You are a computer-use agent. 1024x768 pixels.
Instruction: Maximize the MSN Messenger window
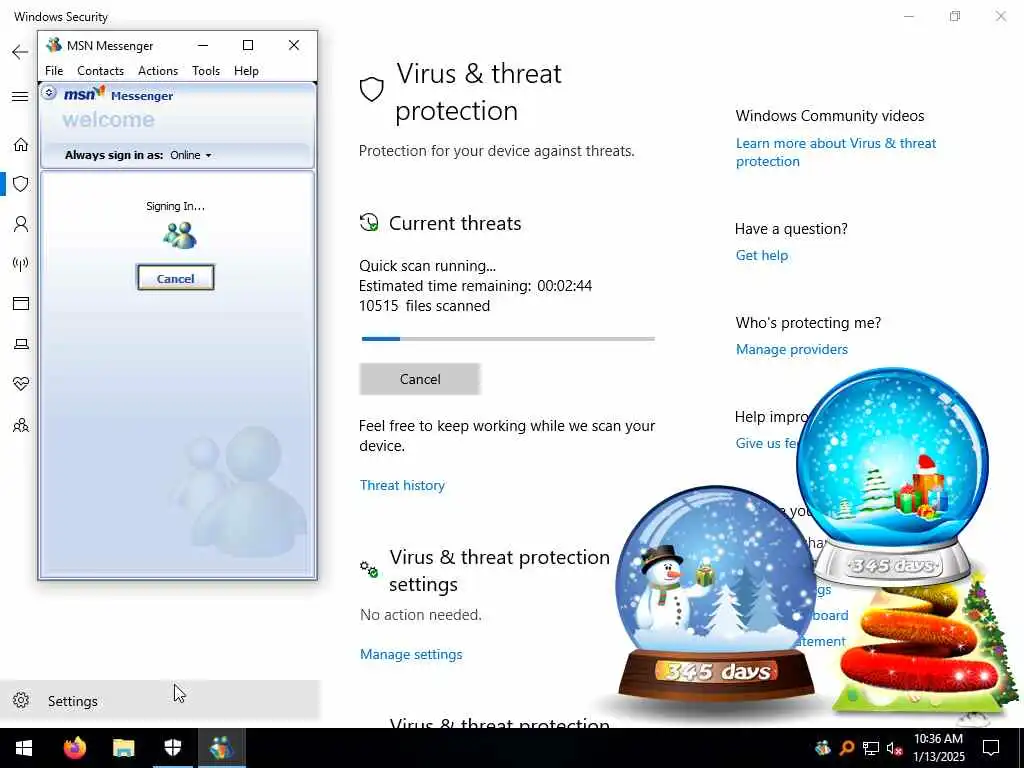[x=248, y=45]
